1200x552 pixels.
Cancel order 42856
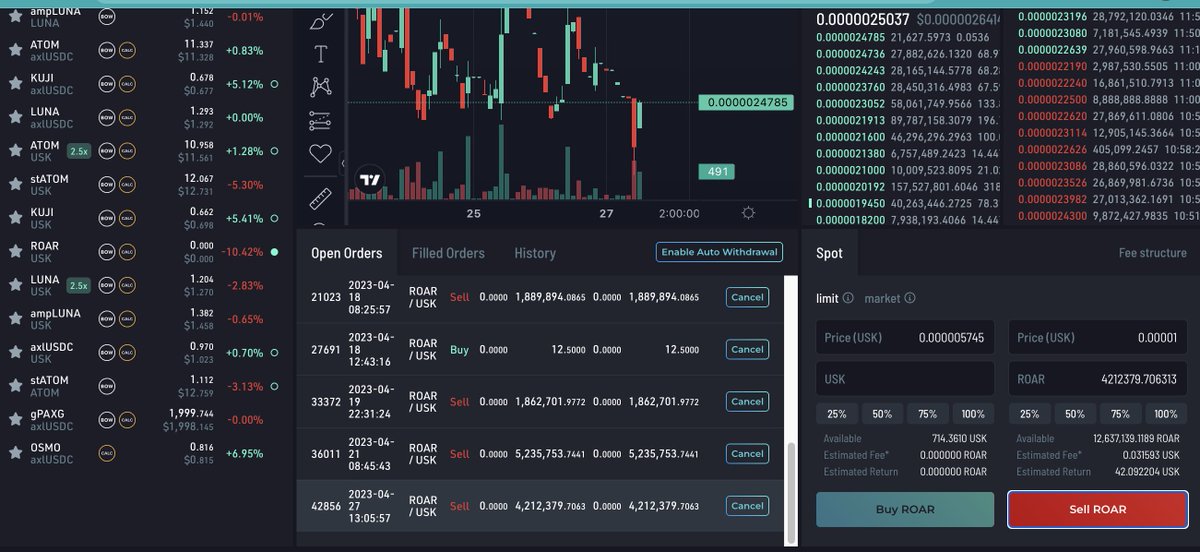coord(747,506)
